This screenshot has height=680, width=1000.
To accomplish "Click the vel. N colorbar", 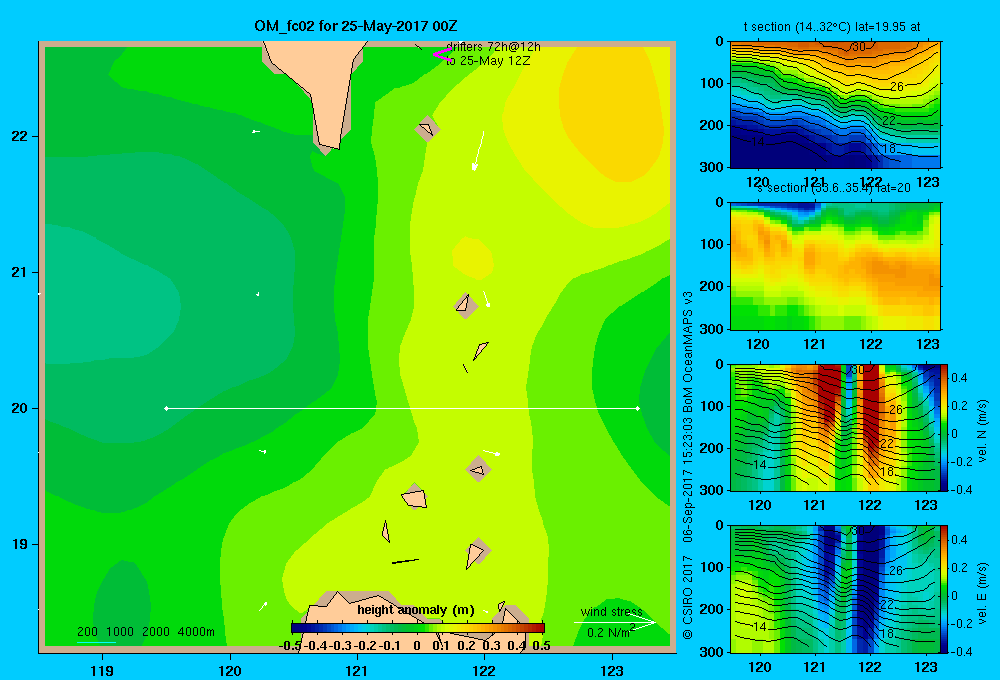I will coord(944,427).
